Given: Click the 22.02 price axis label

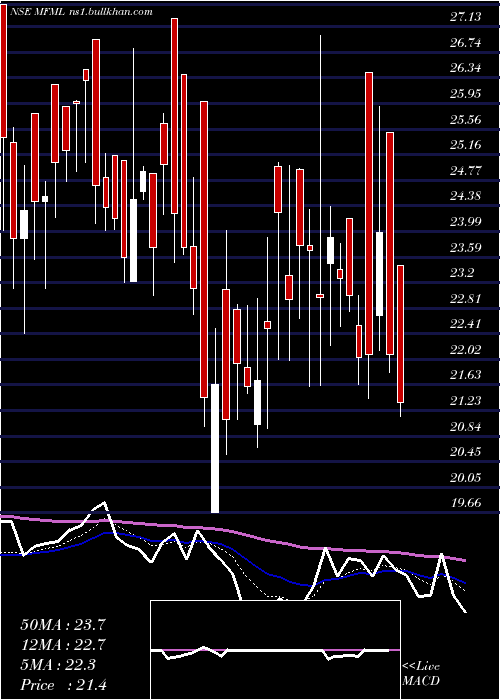Looking at the screenshot, I should 465,350.
